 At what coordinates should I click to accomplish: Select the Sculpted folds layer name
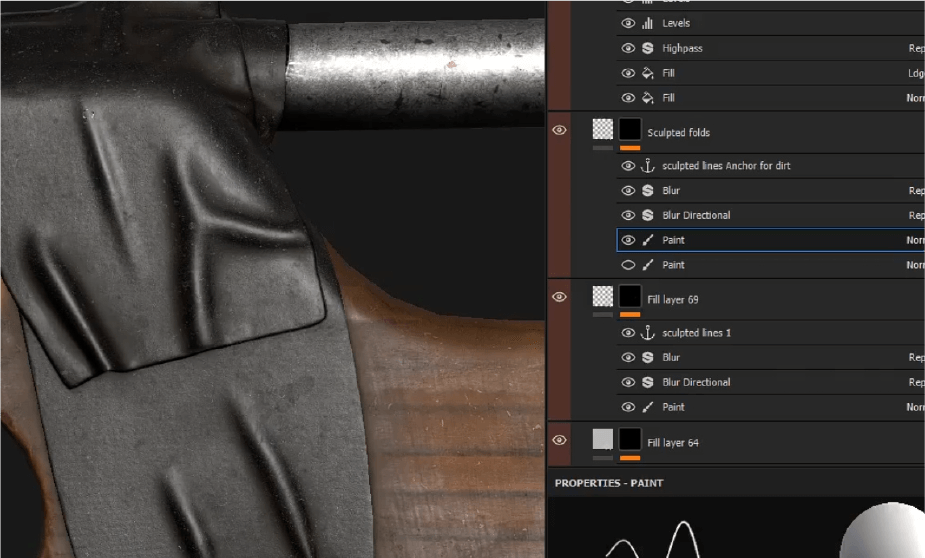(678, 133)
